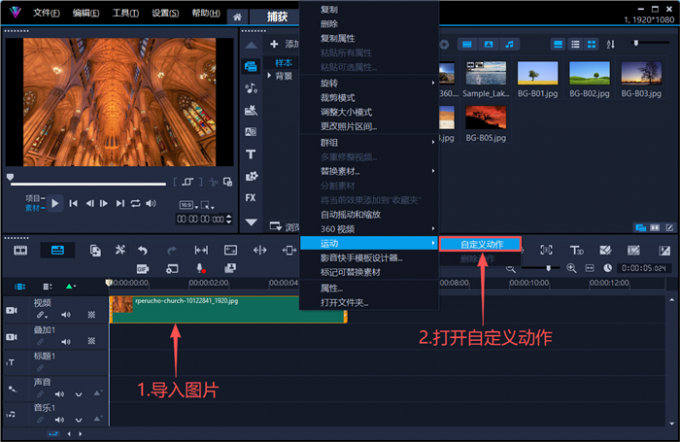This screenshot has height=442, width=680.
Task: Open the 文件 menu
Action: click(46, 13)
